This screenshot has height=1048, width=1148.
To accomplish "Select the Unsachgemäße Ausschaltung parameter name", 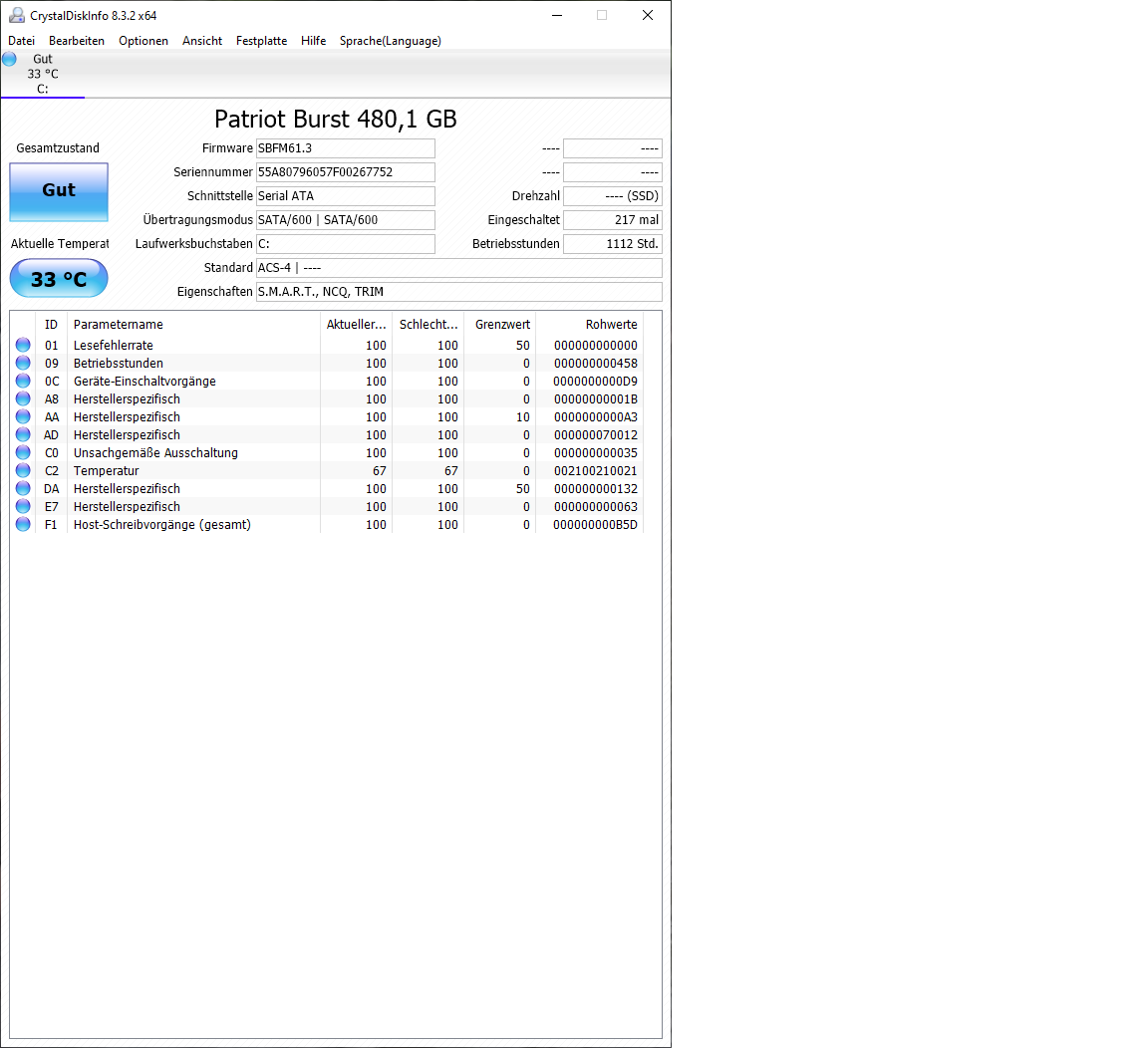I will click(x=155, y=453).
